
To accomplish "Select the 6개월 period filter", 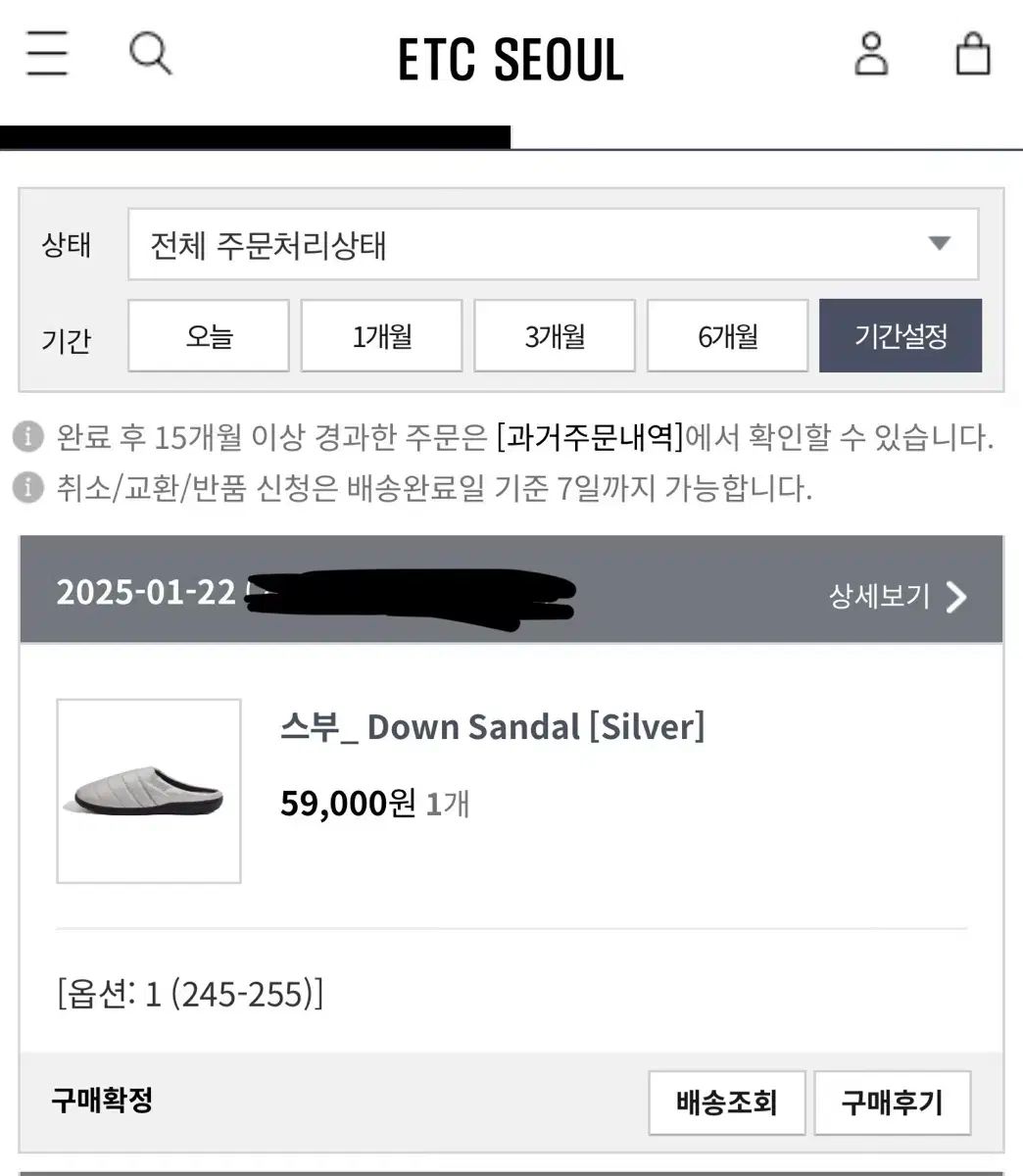I will [x=727, y=336].
